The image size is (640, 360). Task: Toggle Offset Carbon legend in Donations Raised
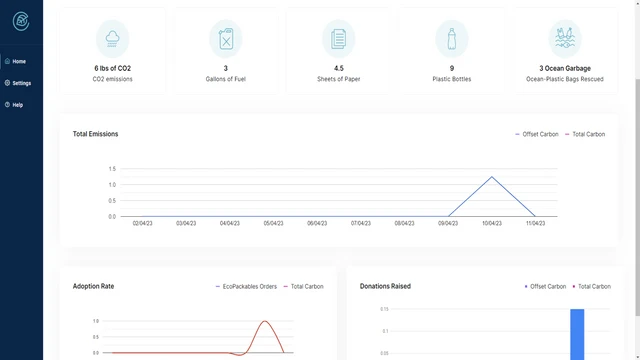pyautogui.click(x=545, y=287)
